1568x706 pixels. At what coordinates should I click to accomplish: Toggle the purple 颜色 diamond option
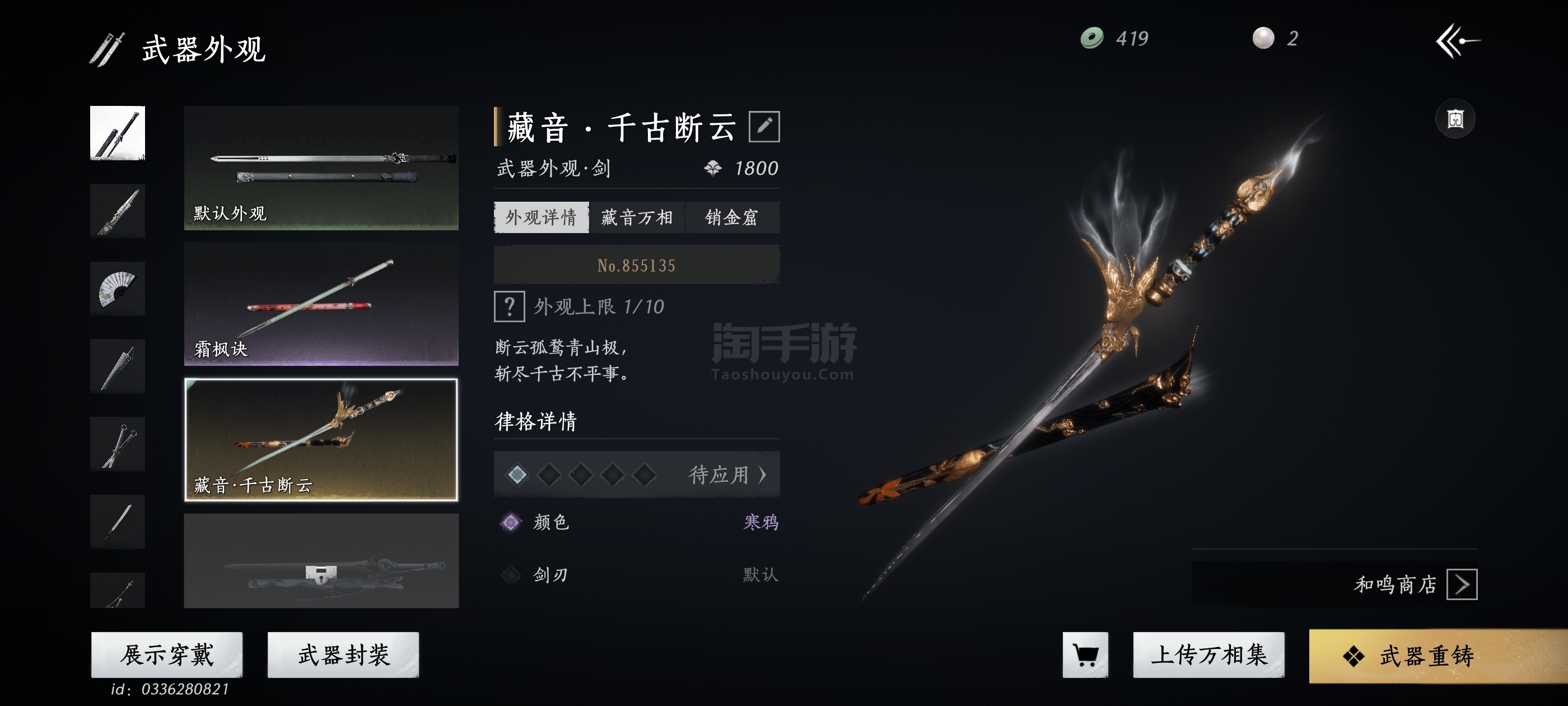click(511, 522)
